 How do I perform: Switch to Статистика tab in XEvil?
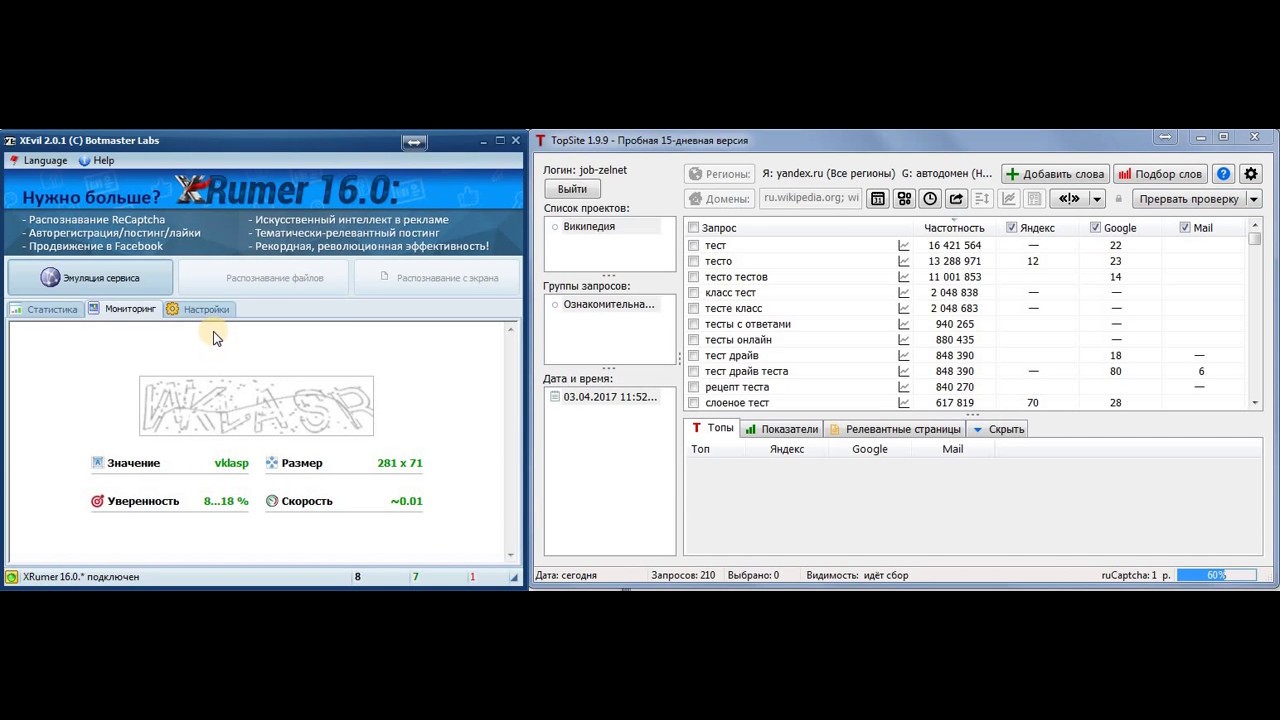point(44,309)
